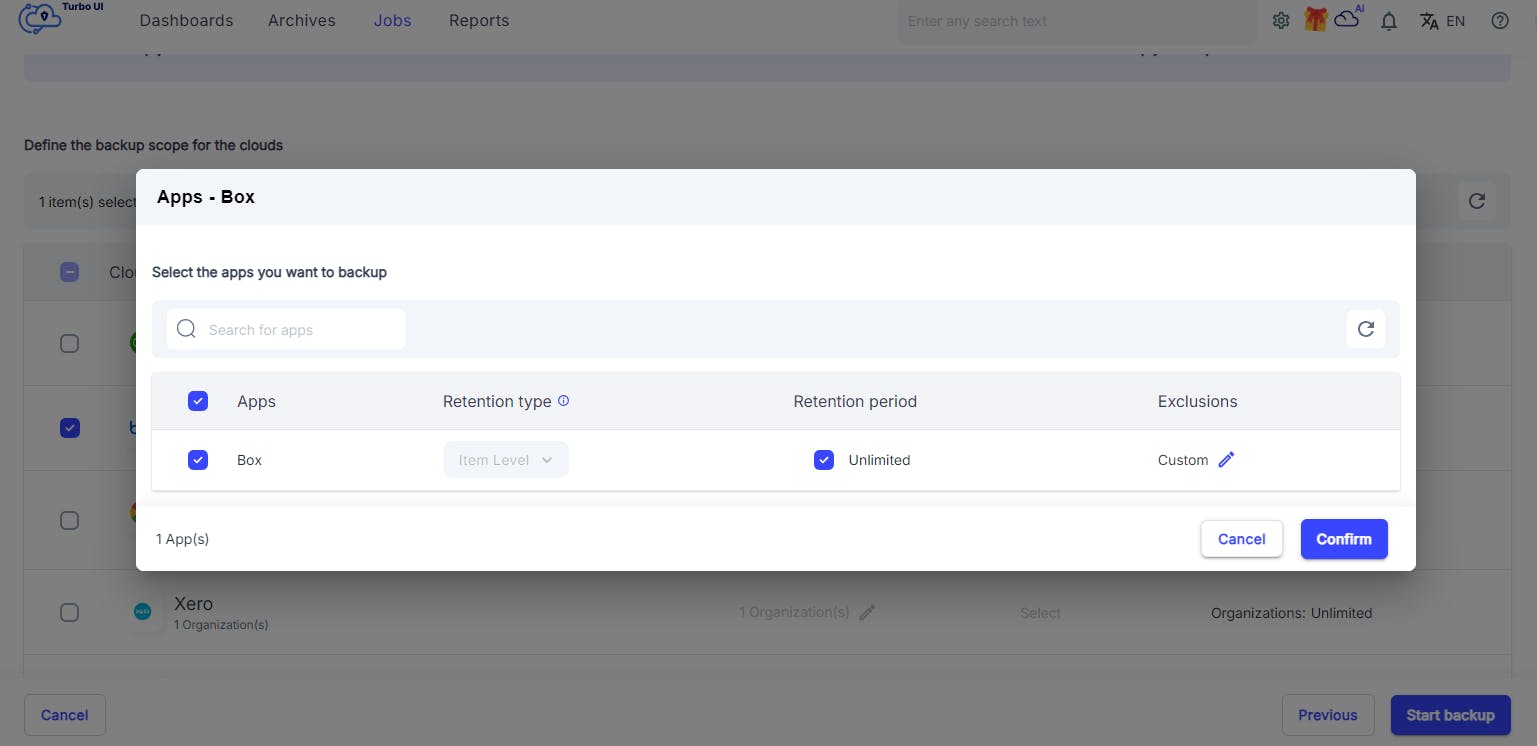
Task: Go to the Dashboards tab
Action: (x=186, y=20)
